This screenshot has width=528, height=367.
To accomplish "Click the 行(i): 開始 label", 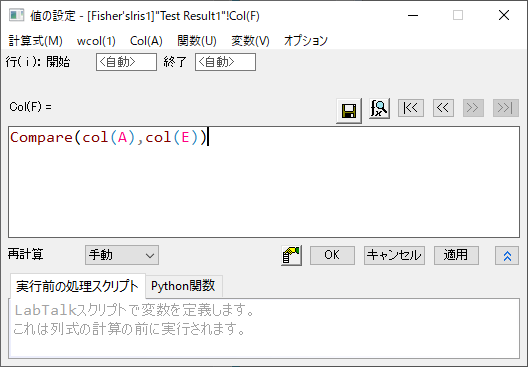I will [38, 62].
